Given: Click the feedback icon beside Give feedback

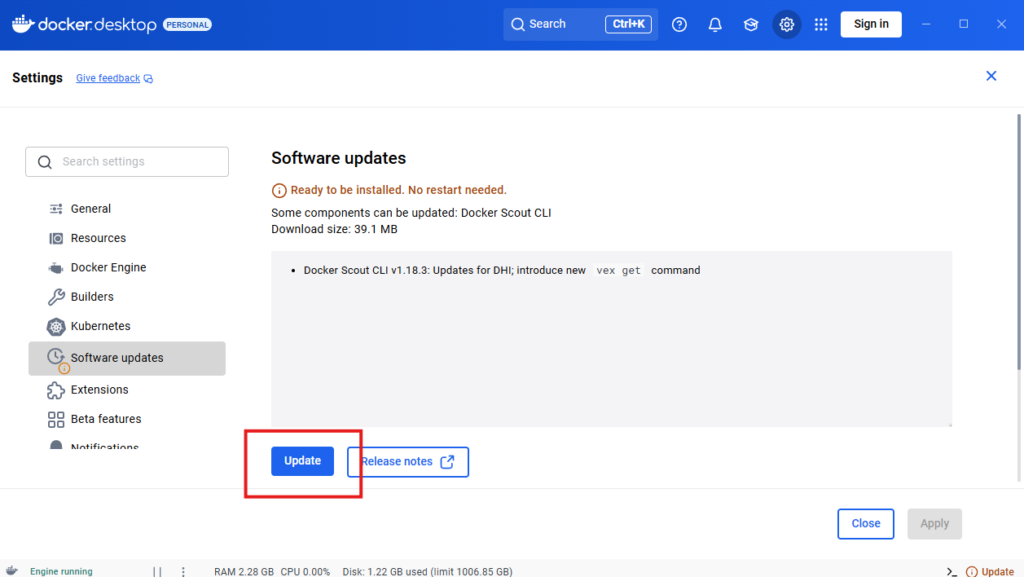Looking at the screenshot, I should point(148,78).
